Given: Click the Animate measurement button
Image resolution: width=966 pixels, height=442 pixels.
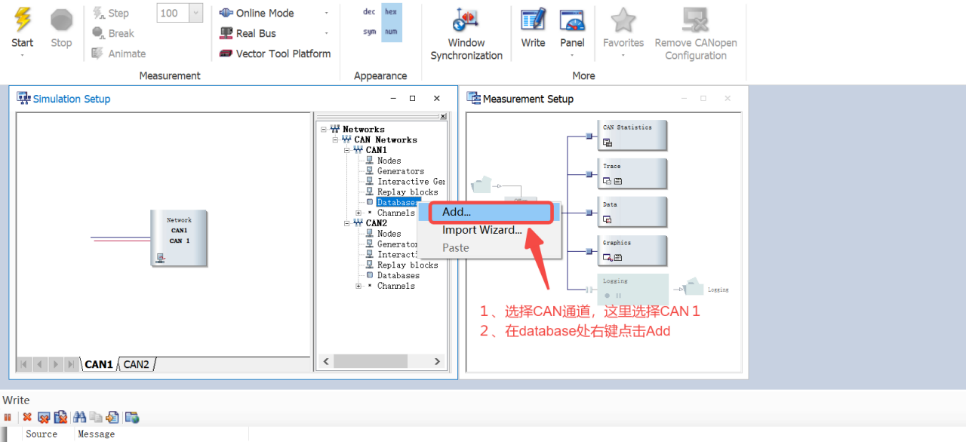Looking at the screenshot, I should [118, 54].
